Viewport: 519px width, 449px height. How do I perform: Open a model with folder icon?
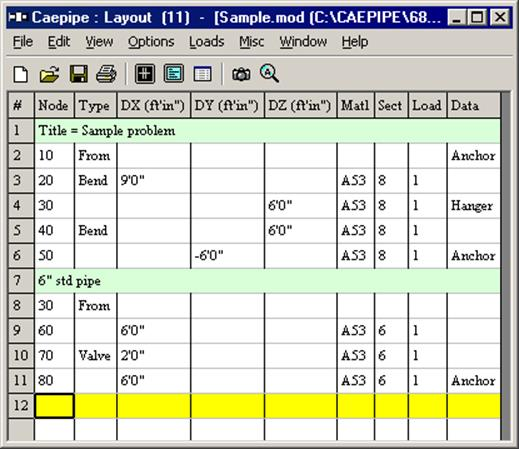click(49, 74)
